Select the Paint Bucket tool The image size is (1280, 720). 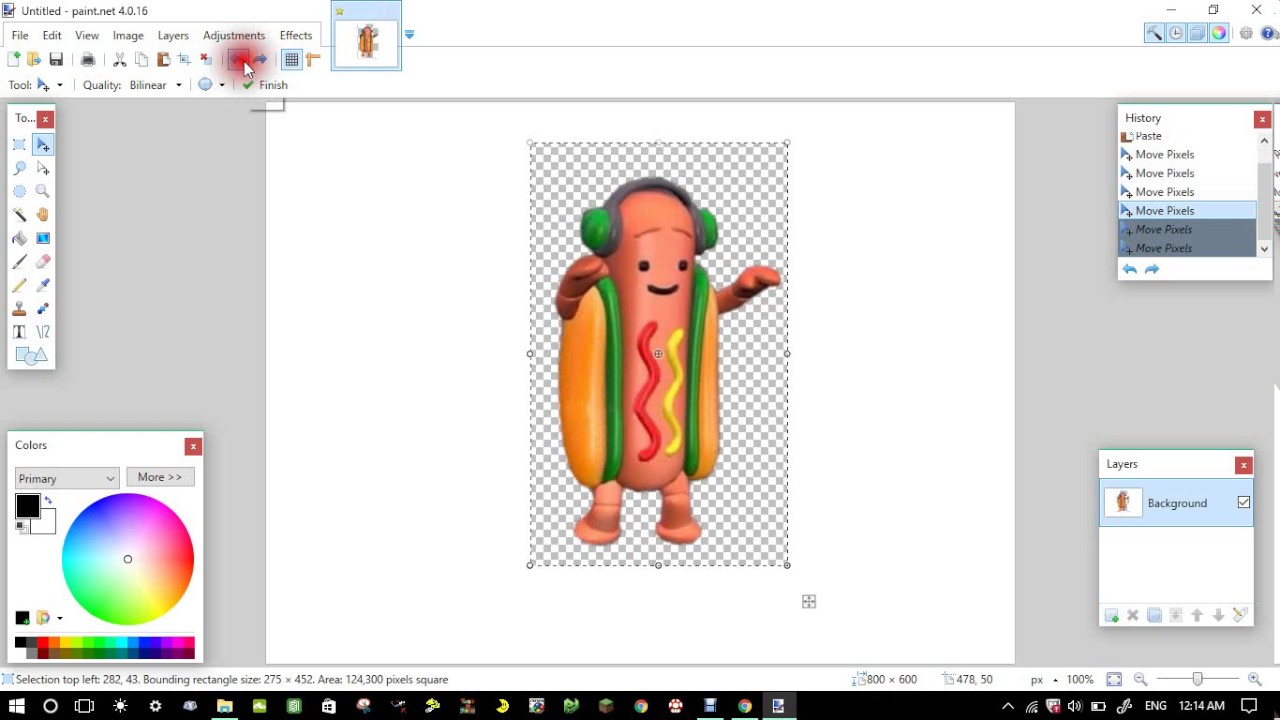coord(19,238)
